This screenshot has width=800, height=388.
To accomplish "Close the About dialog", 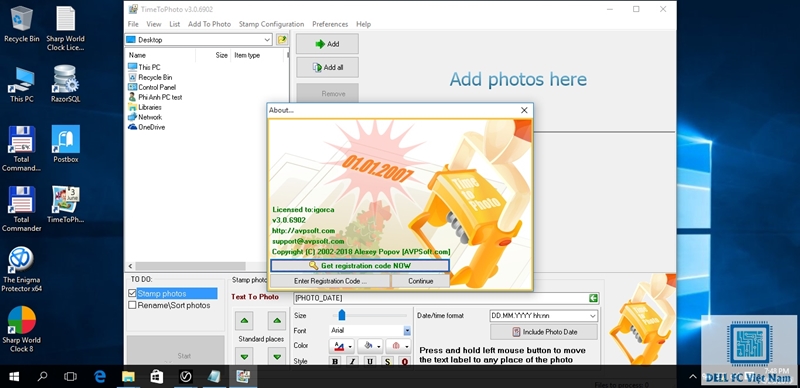I will point(524,110).
